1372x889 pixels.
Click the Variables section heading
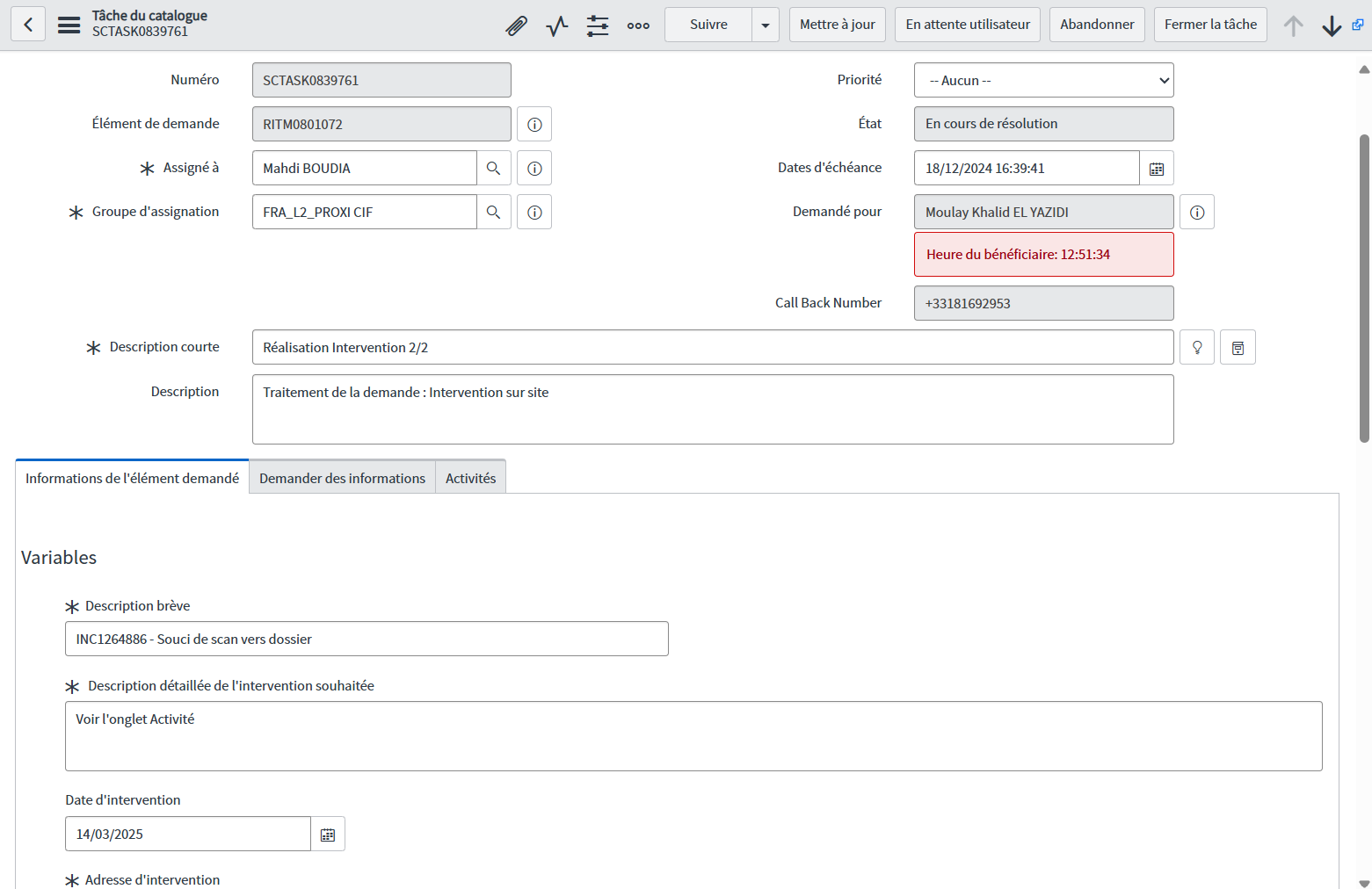point(59,558)
